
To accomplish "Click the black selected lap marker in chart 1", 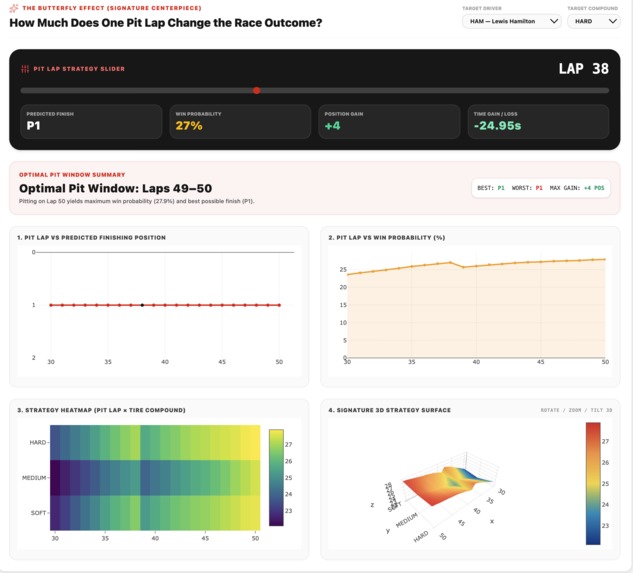I will [142, 305].
